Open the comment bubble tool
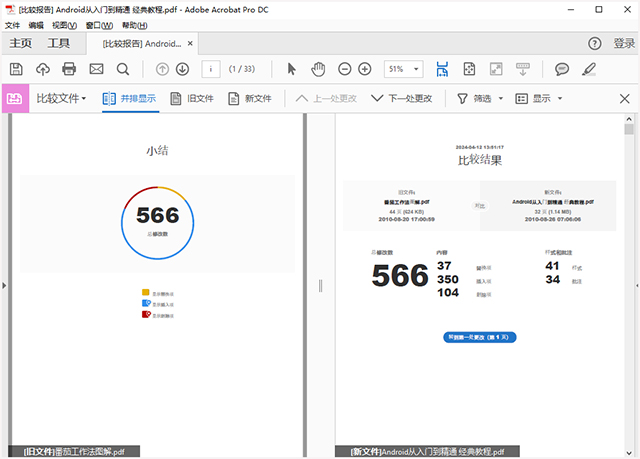 [x=562, y=69]
